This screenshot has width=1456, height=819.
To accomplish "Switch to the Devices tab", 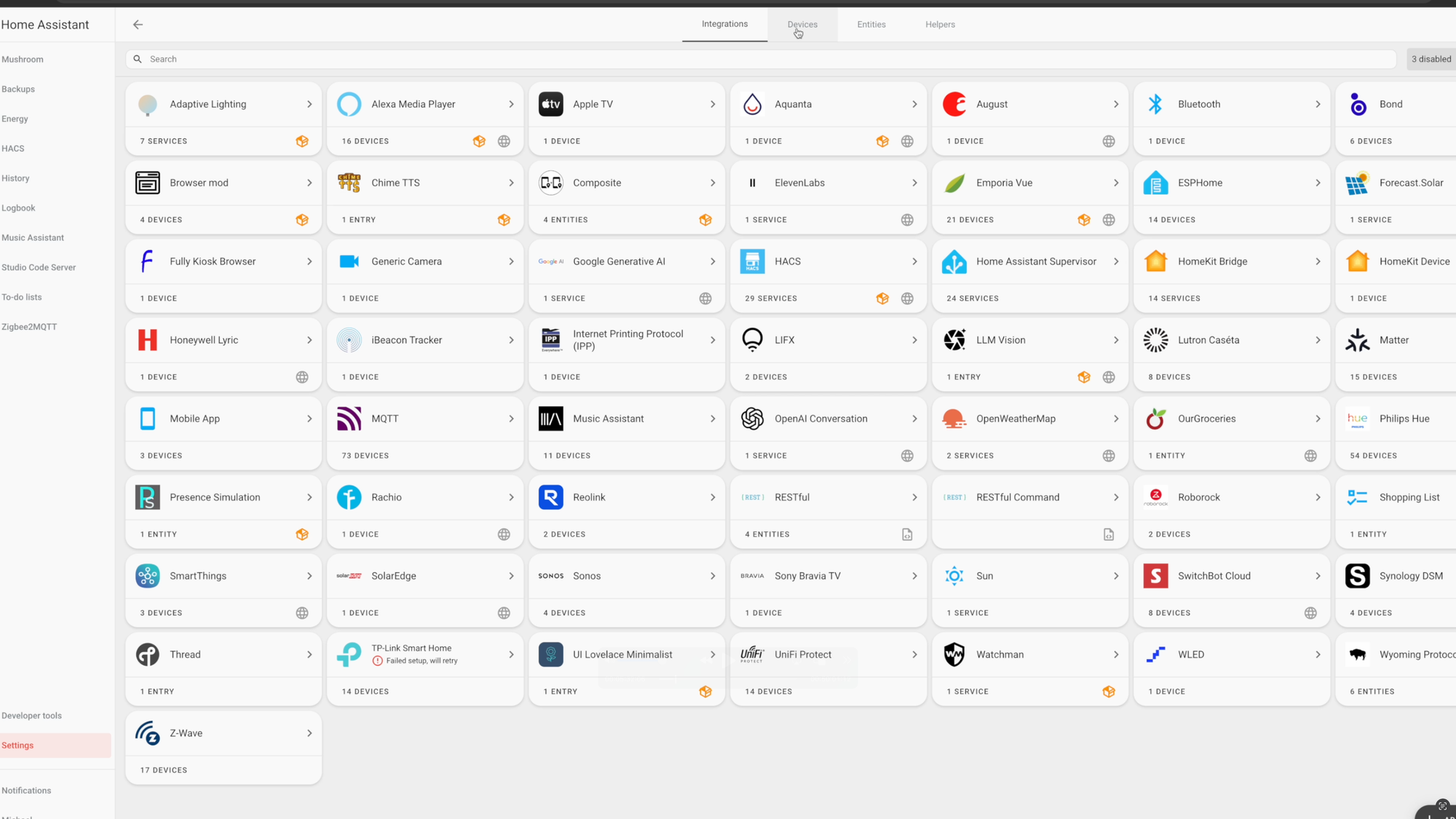I will tap(802, 24).
